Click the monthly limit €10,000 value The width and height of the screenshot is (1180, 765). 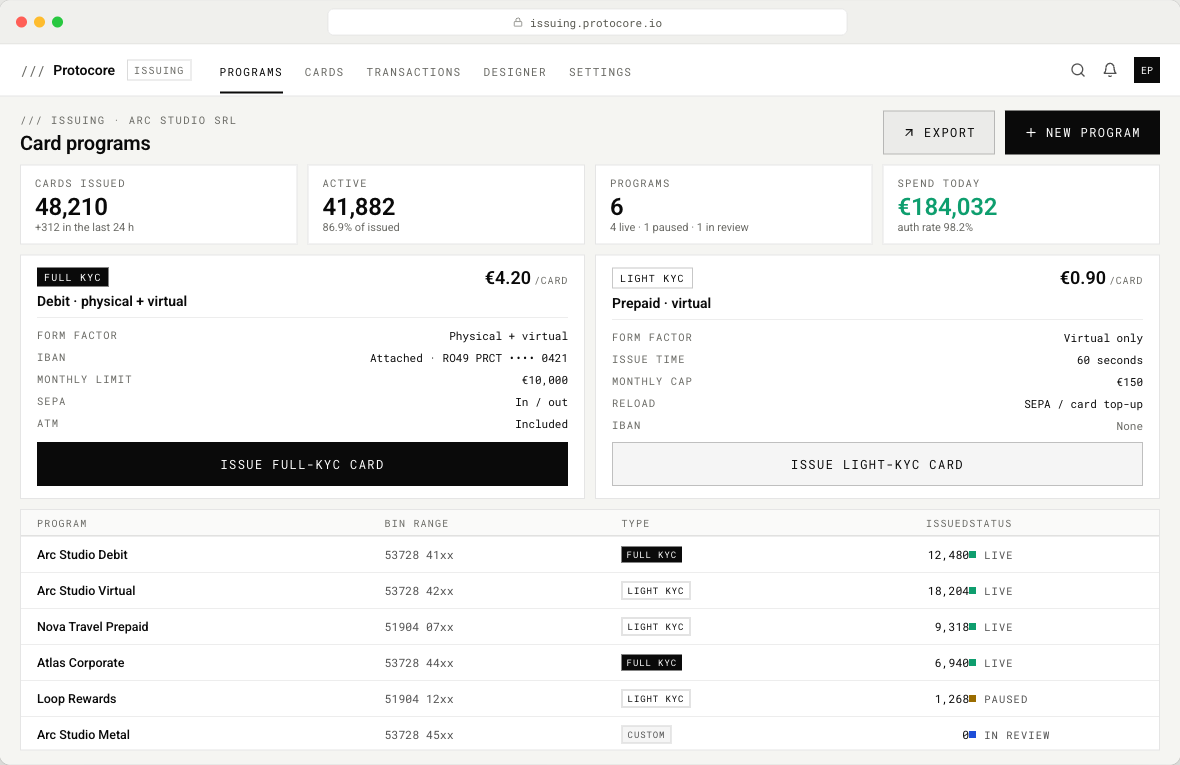point(545,380)
